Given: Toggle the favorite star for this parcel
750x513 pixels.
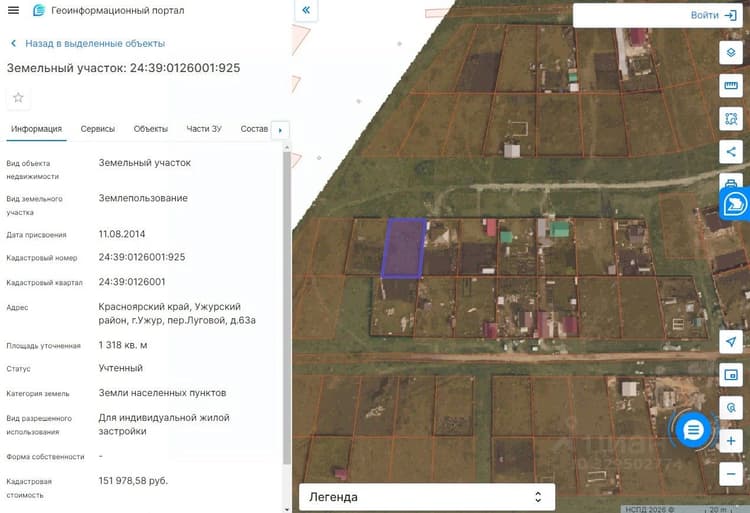Looking at the screenshot, I should tap(18, 98).
